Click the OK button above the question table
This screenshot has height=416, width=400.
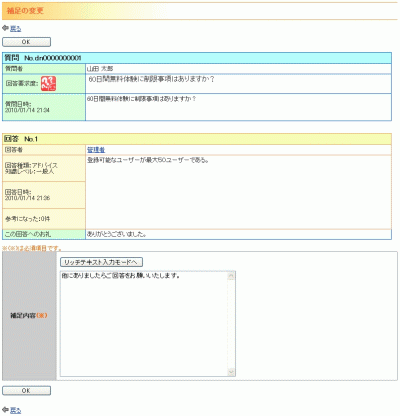pyautogui.click(x=26, y=42)
